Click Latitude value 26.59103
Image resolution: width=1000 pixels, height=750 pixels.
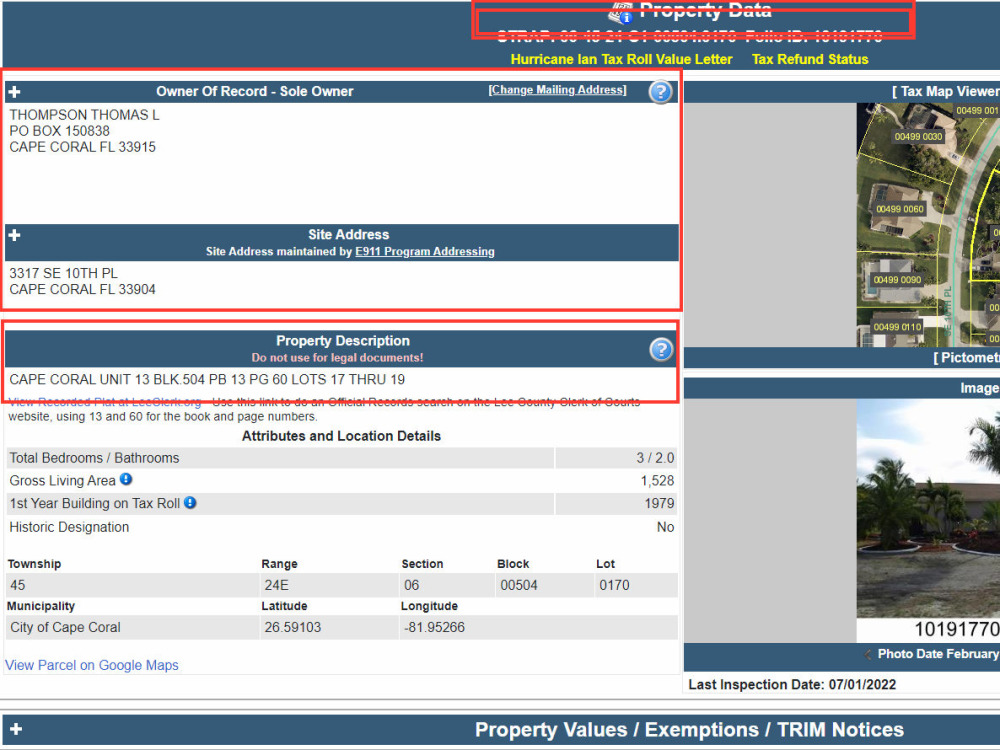tap(293, 628)
